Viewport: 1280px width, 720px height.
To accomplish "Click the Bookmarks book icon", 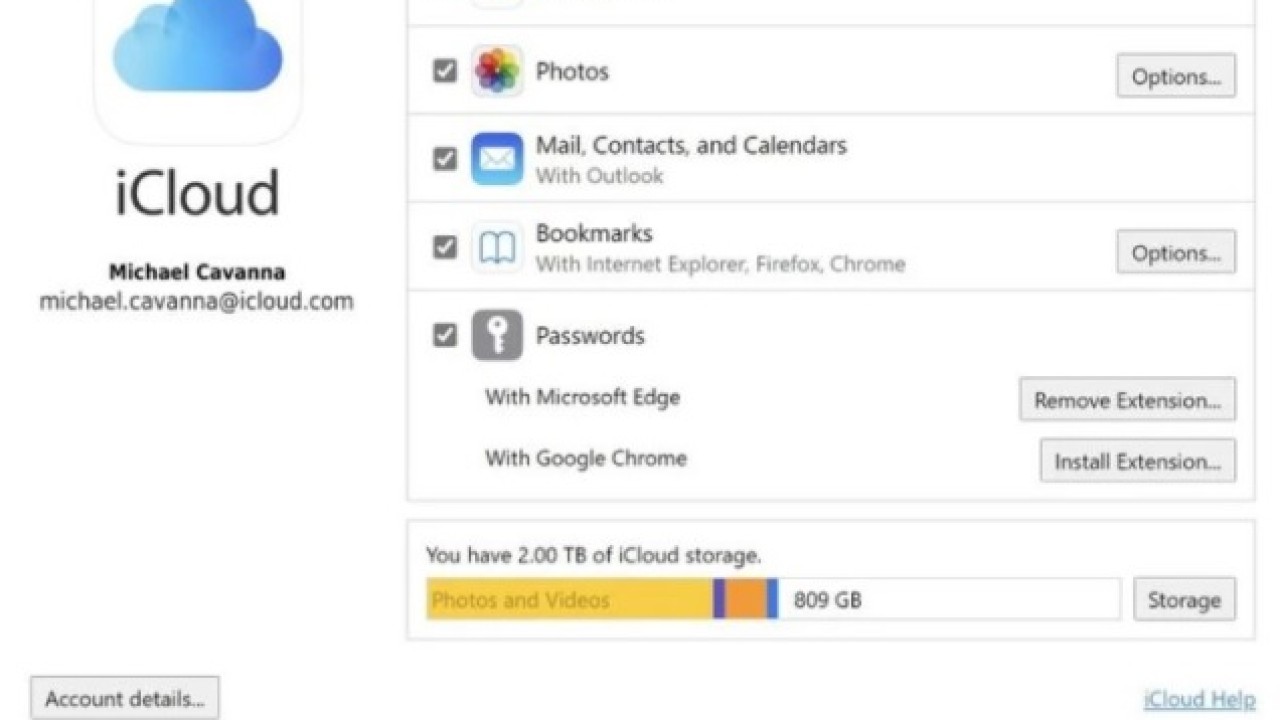I will click(497, 247).
